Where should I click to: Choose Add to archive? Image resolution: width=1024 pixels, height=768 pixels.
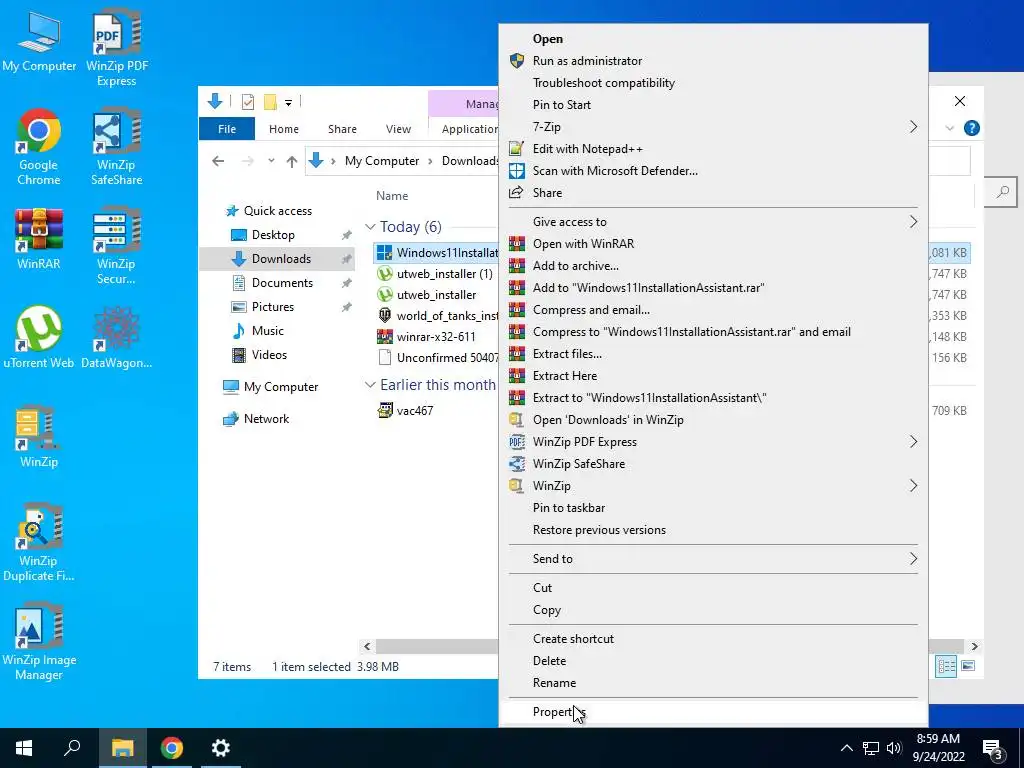[713, 266]
